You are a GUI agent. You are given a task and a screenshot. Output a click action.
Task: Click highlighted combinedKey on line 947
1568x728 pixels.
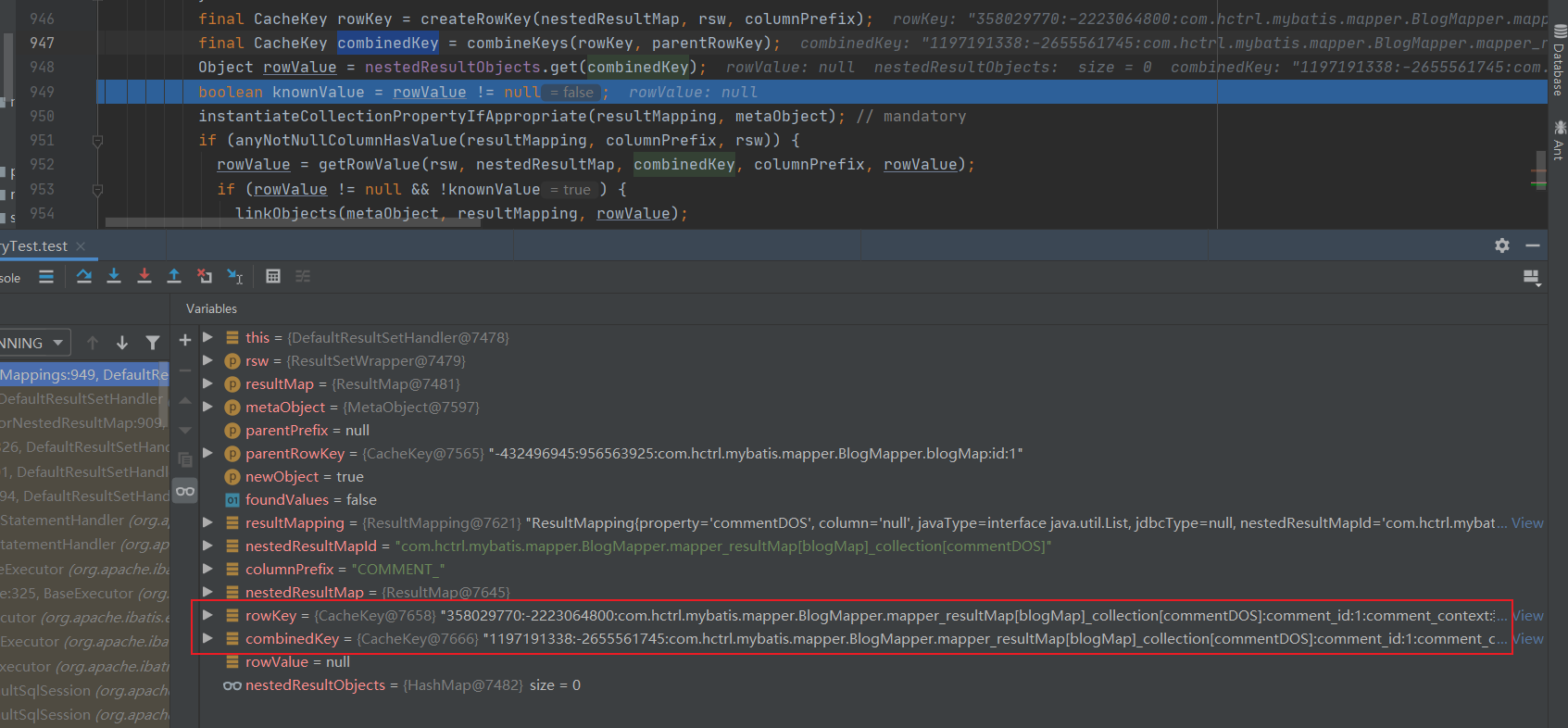(388, 43)
